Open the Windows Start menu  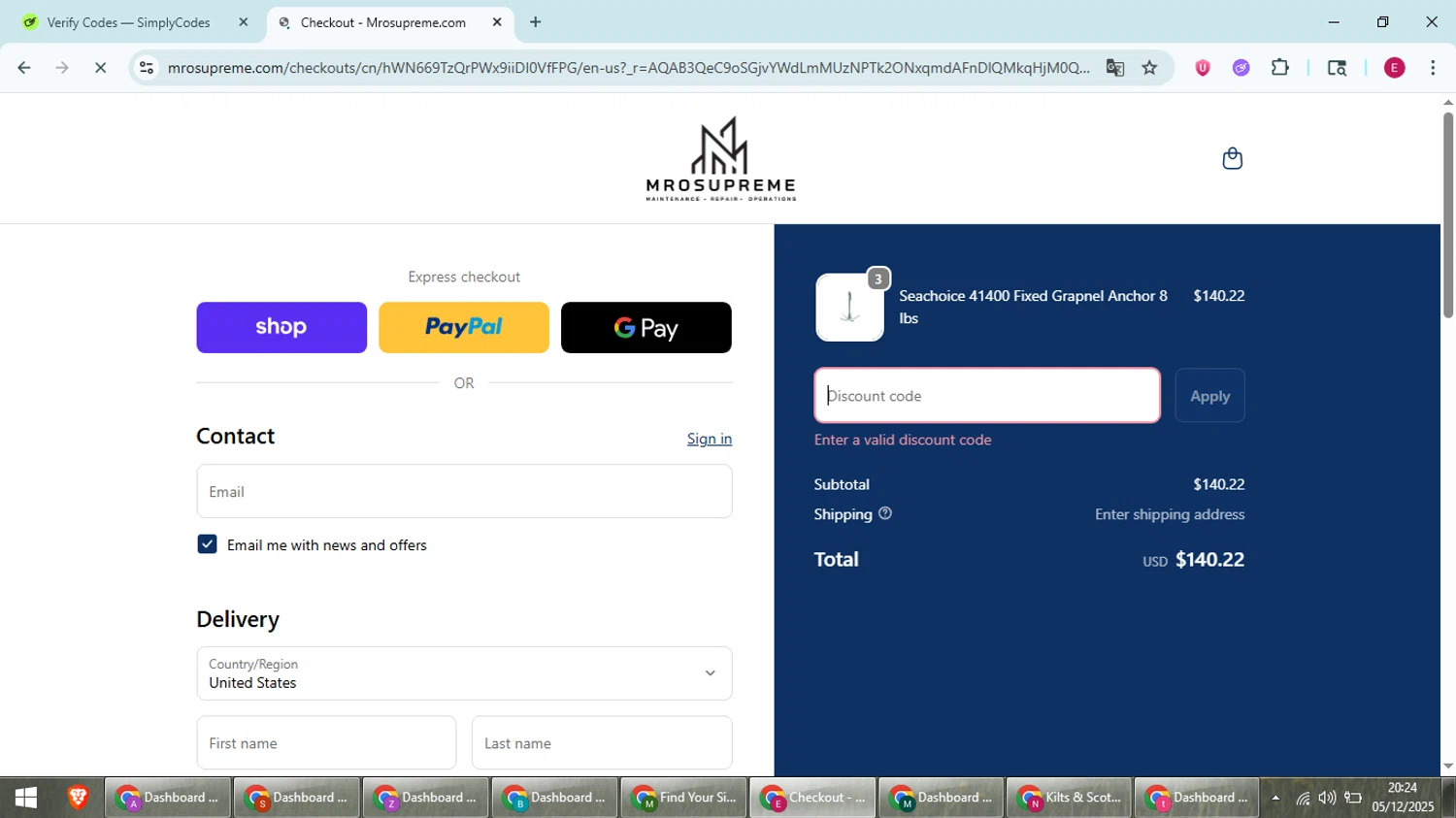tap(26, 798)
